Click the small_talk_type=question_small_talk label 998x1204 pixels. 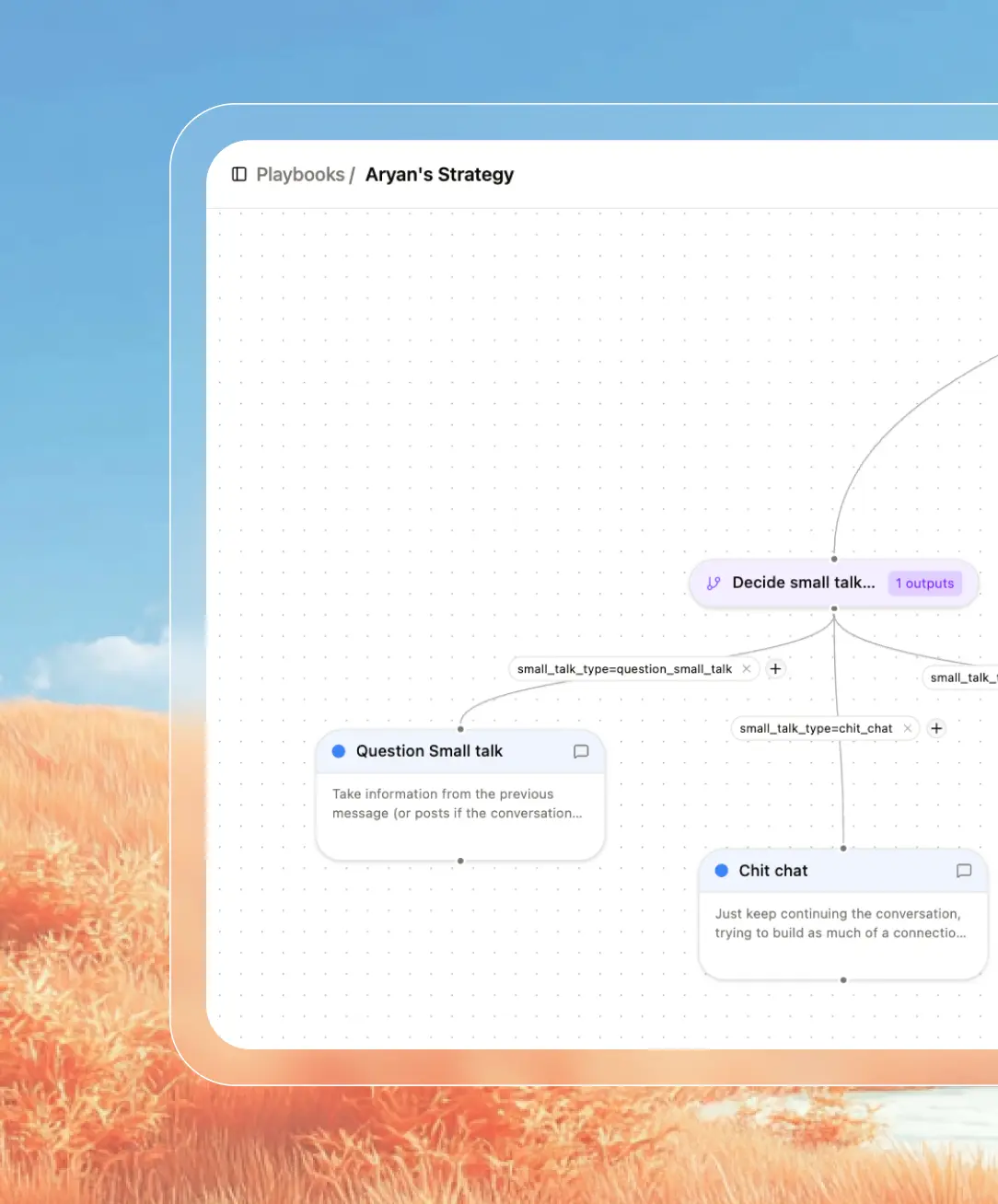click(624, 669)
